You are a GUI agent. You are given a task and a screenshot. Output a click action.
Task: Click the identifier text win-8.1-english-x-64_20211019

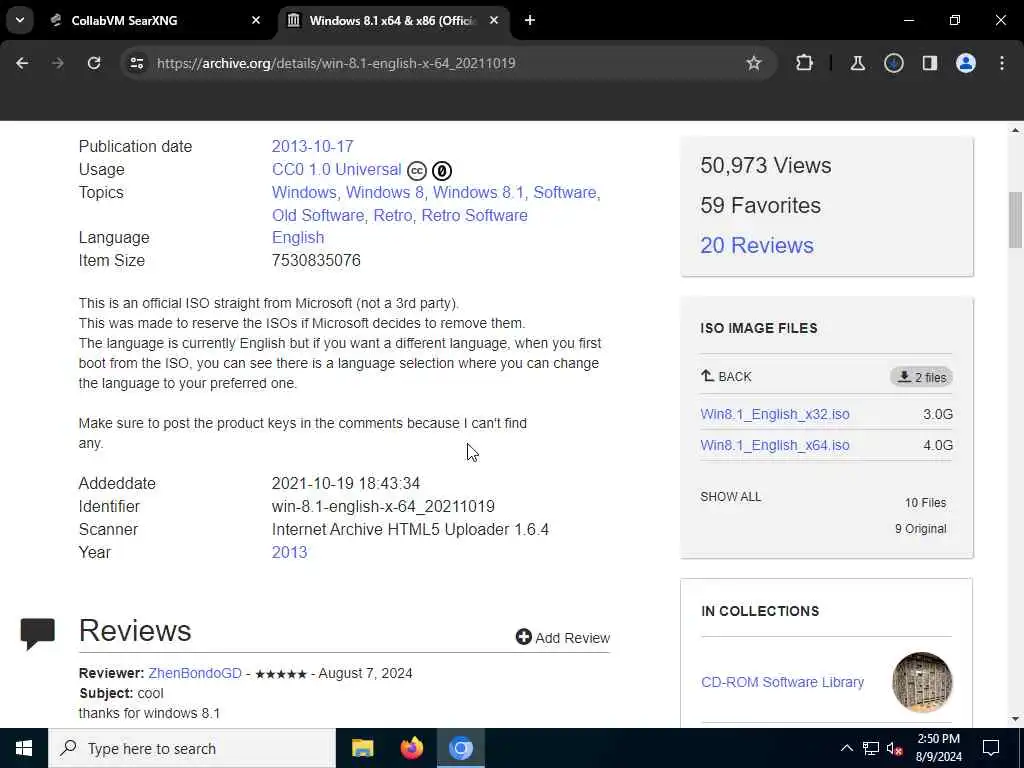pyautogui.click(x=383, y=507)
